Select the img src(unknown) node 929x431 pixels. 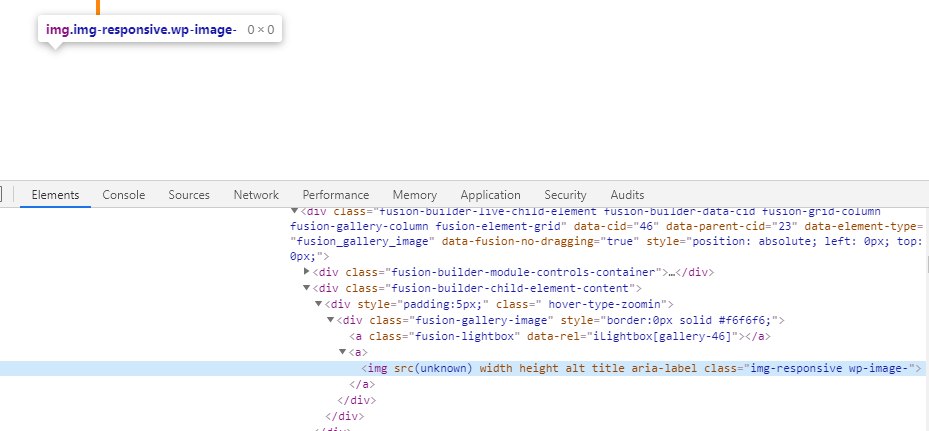point(464,368)
